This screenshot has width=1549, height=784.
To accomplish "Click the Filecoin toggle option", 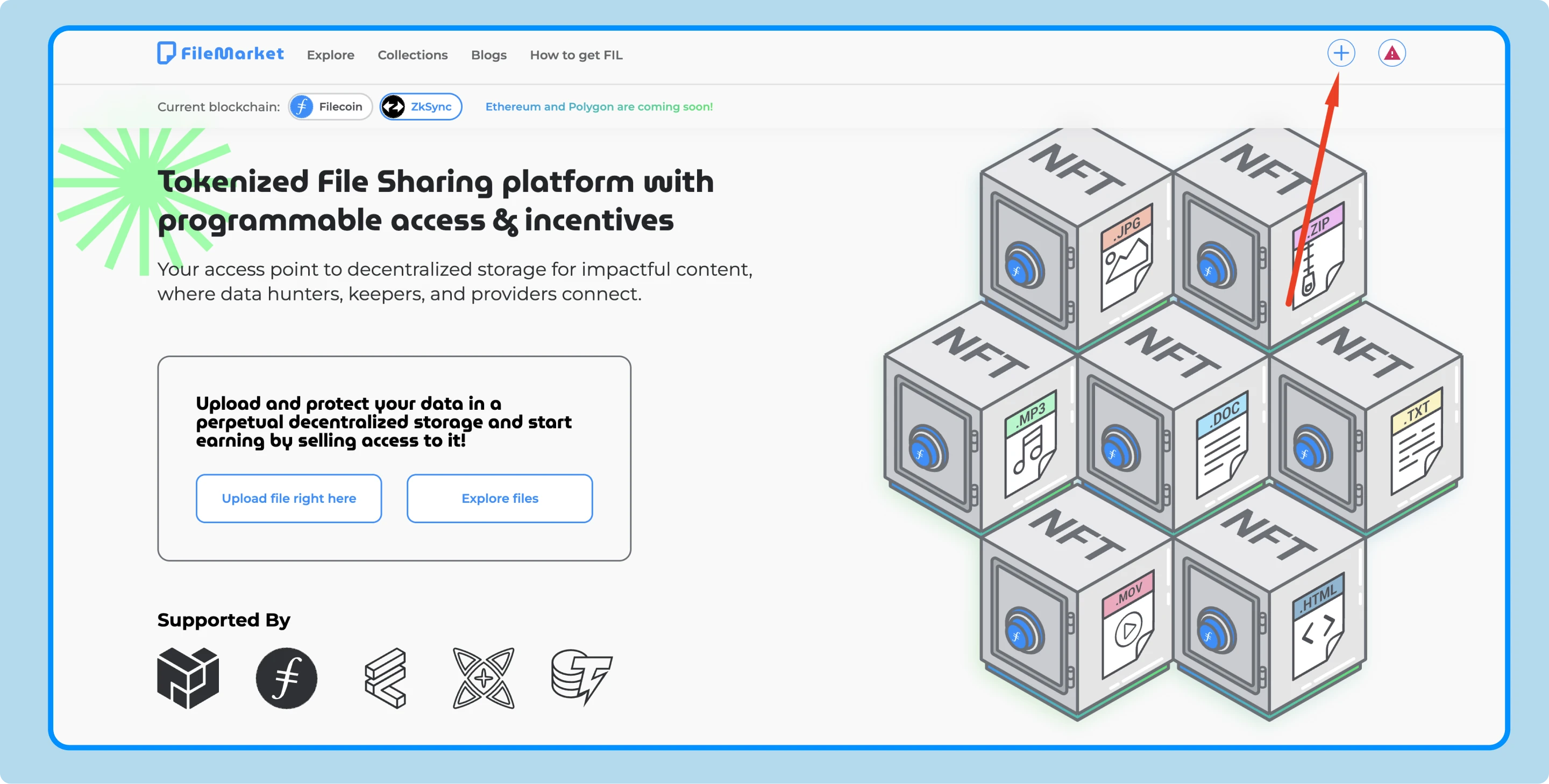I will (x=327, y=106).
